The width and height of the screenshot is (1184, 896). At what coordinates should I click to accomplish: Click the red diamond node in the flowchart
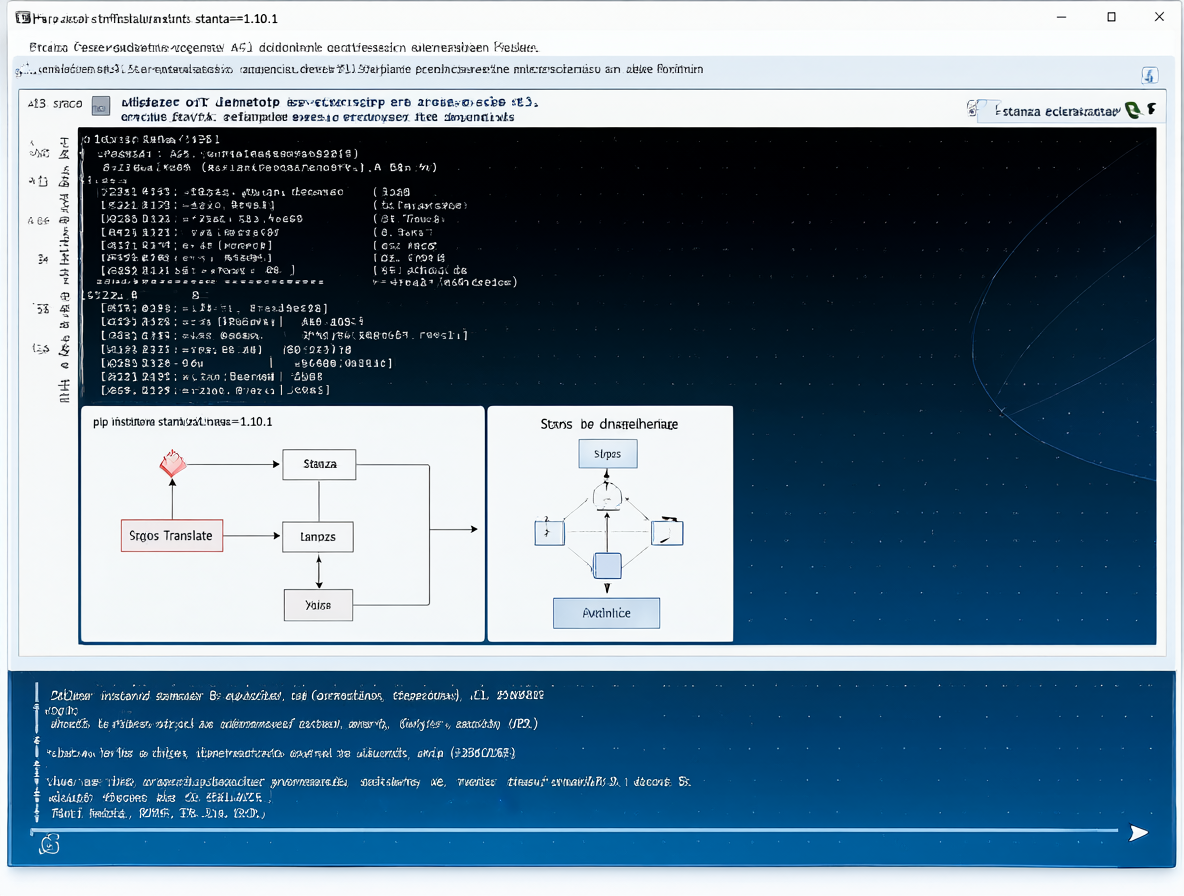click(173, 463)
